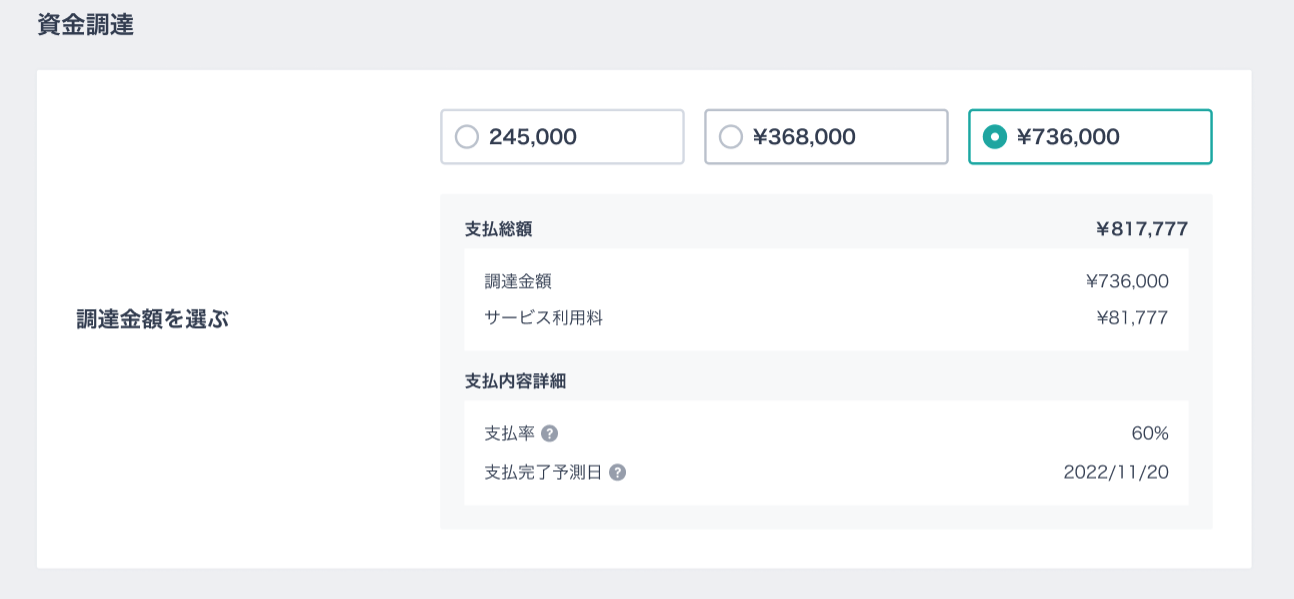Click the ¥736,000 amount label in the highlighted card
Viewport: 1294px width, 599px height.
click(1068, 137)
